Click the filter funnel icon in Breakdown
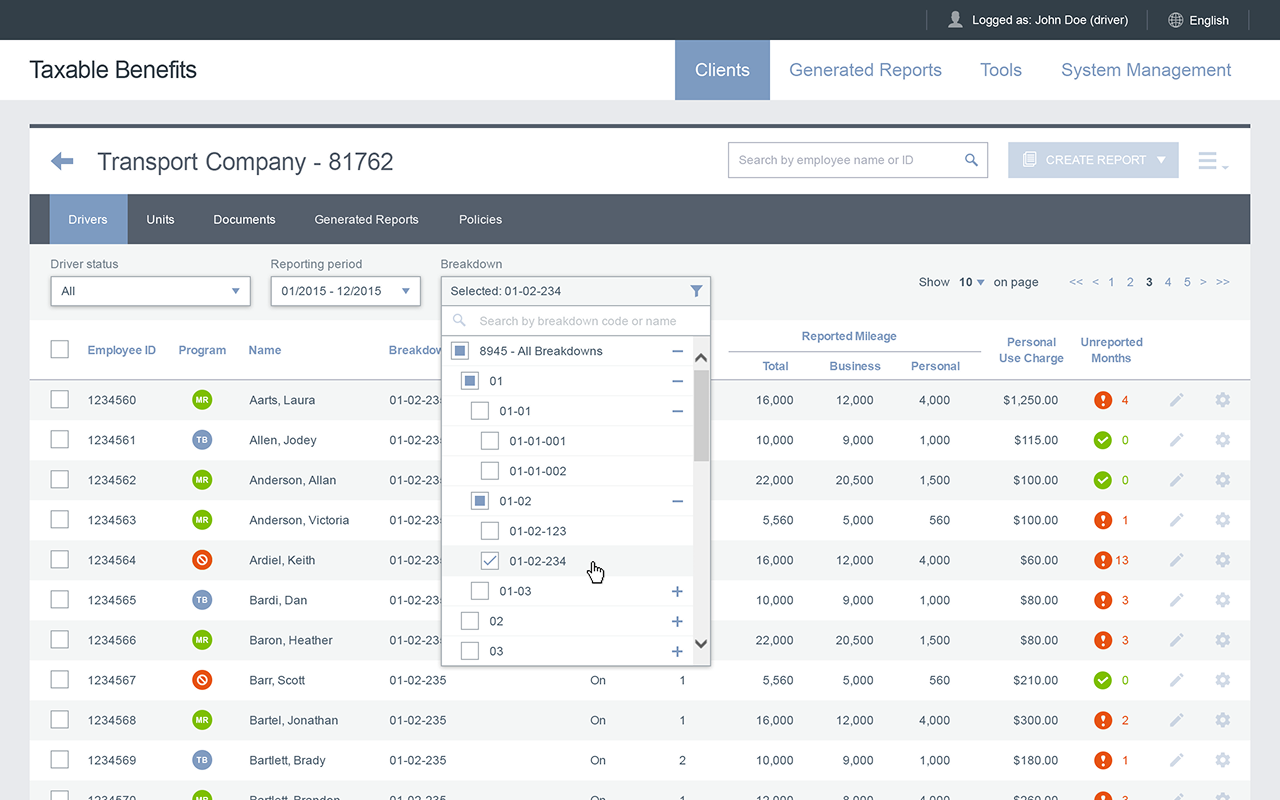 (696, 291)
